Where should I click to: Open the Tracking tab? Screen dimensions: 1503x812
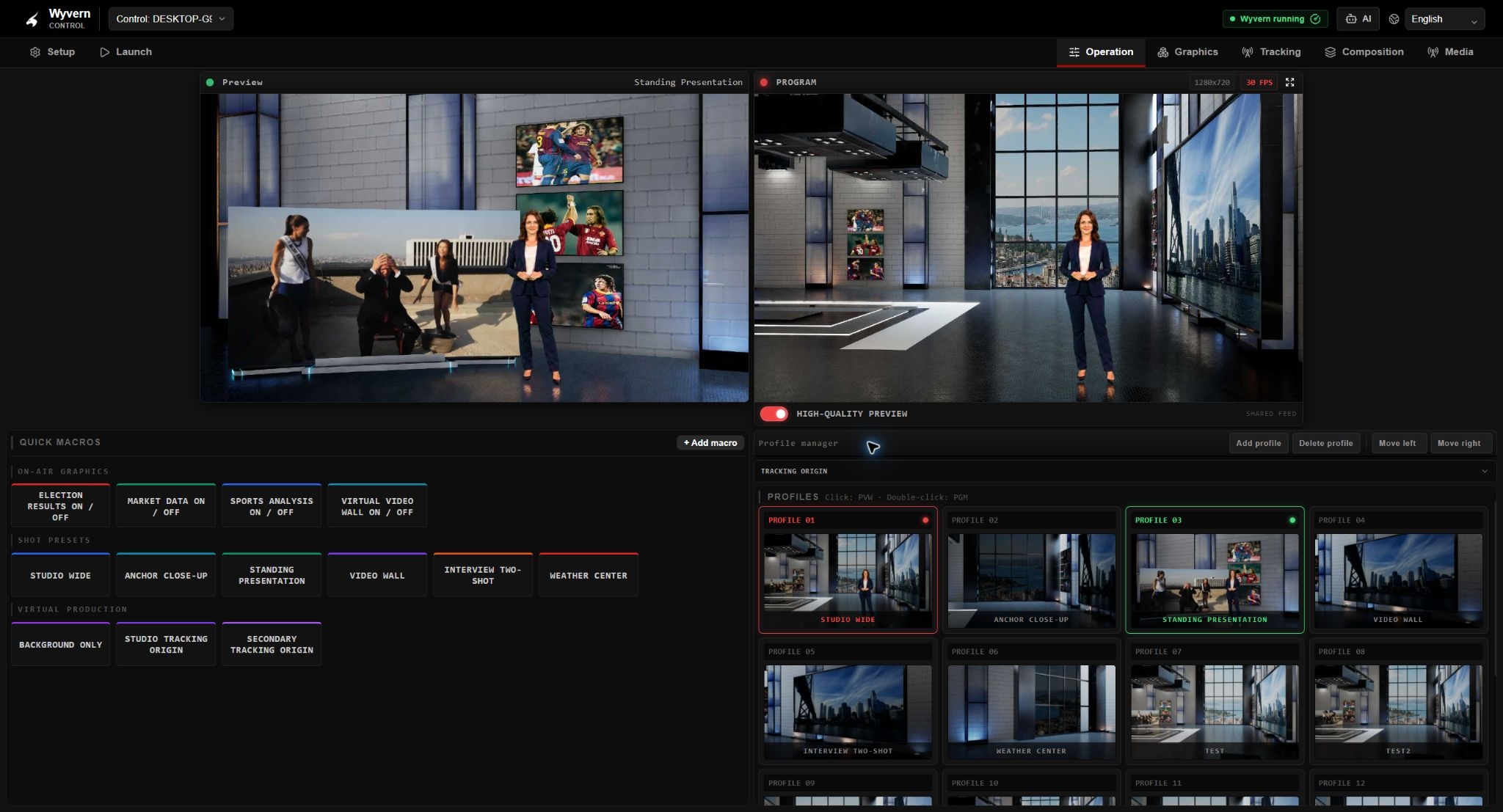1271,52
